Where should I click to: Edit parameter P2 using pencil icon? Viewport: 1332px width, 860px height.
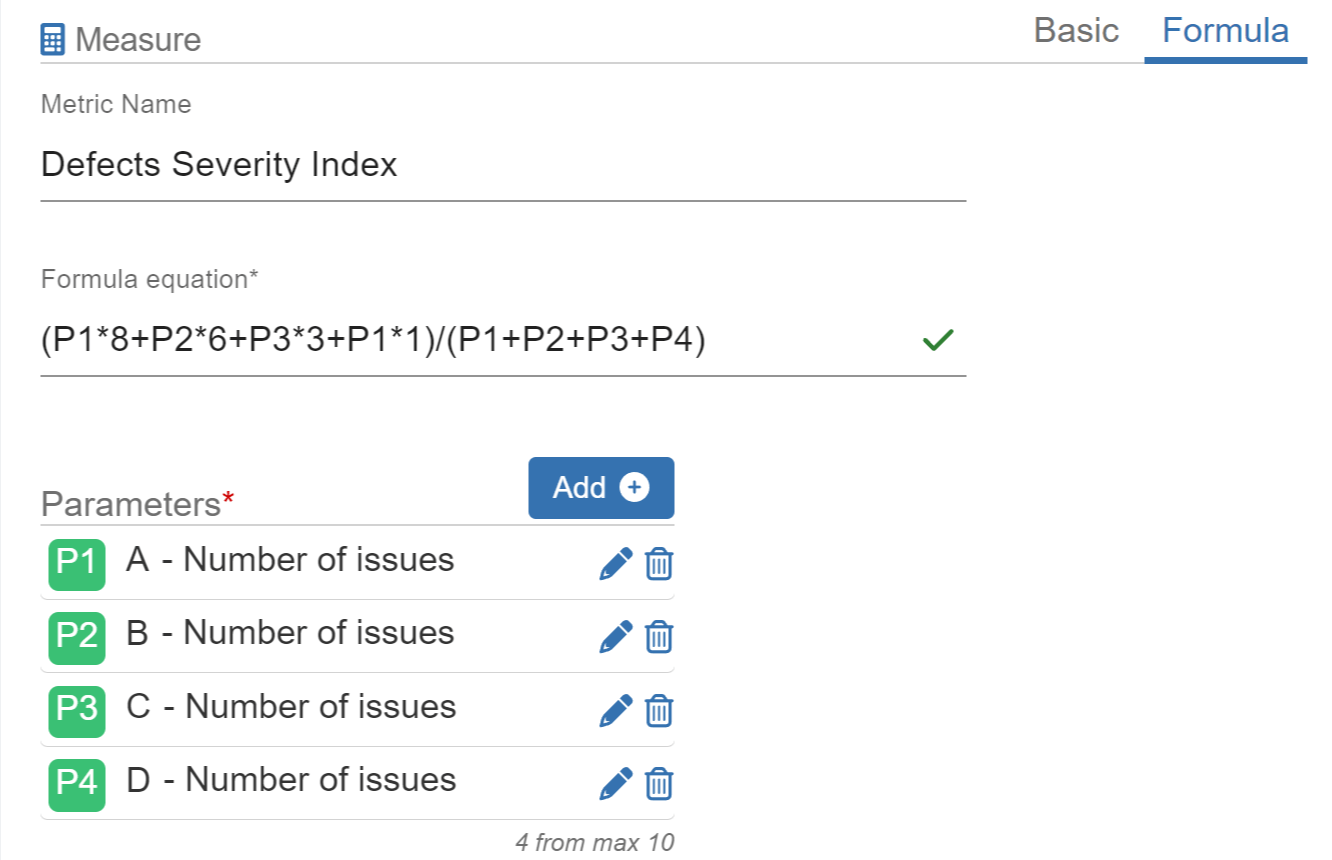(616, 637)
